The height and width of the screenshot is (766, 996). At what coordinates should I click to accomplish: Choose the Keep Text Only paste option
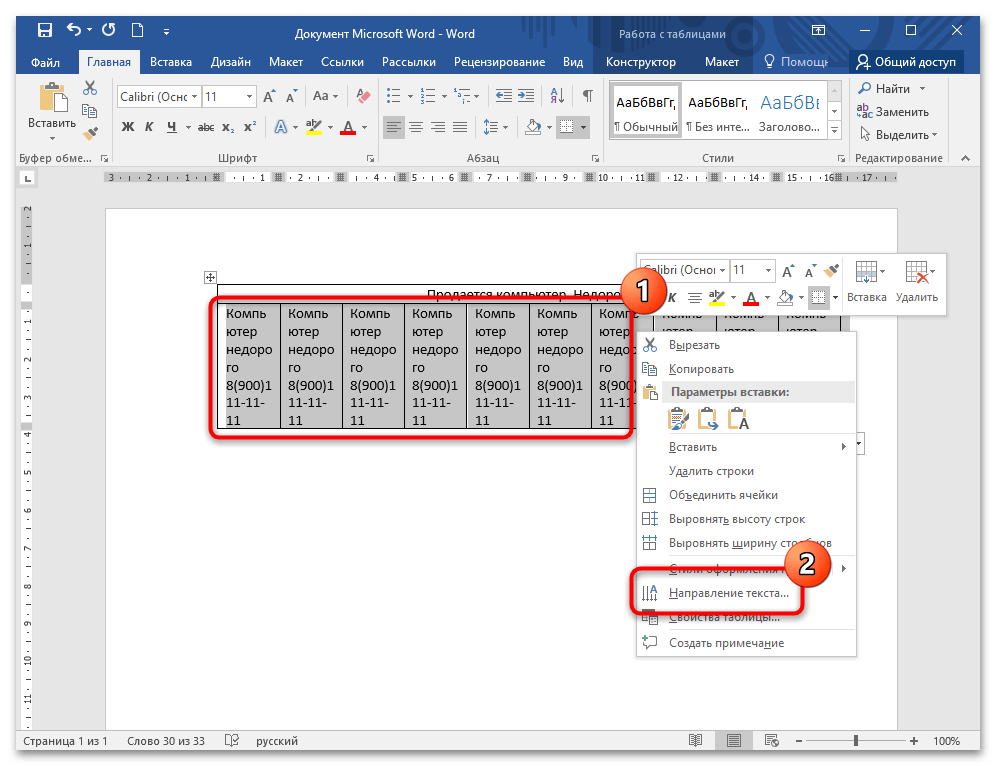point(737,419)
